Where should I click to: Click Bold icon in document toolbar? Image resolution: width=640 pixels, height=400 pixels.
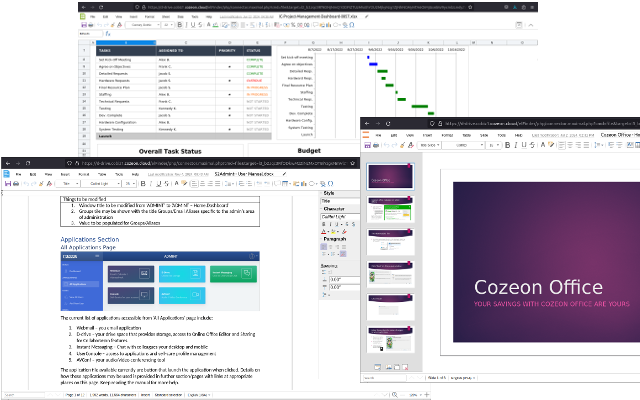(142, 184)
